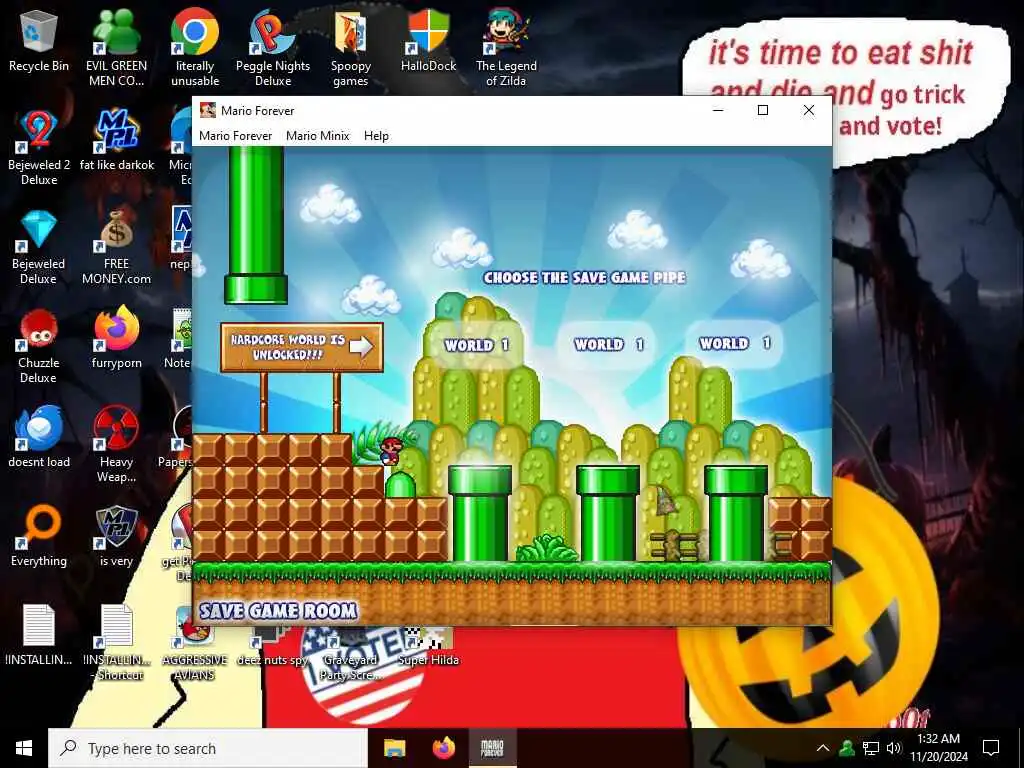Open 'fat like darkok' desktop shortcut

click(x=117, y=140)
